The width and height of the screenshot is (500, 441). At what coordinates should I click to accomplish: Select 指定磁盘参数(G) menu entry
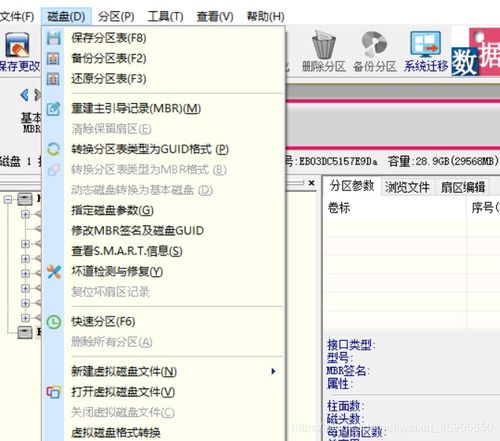pyautogui.click(x=163, y=210)
